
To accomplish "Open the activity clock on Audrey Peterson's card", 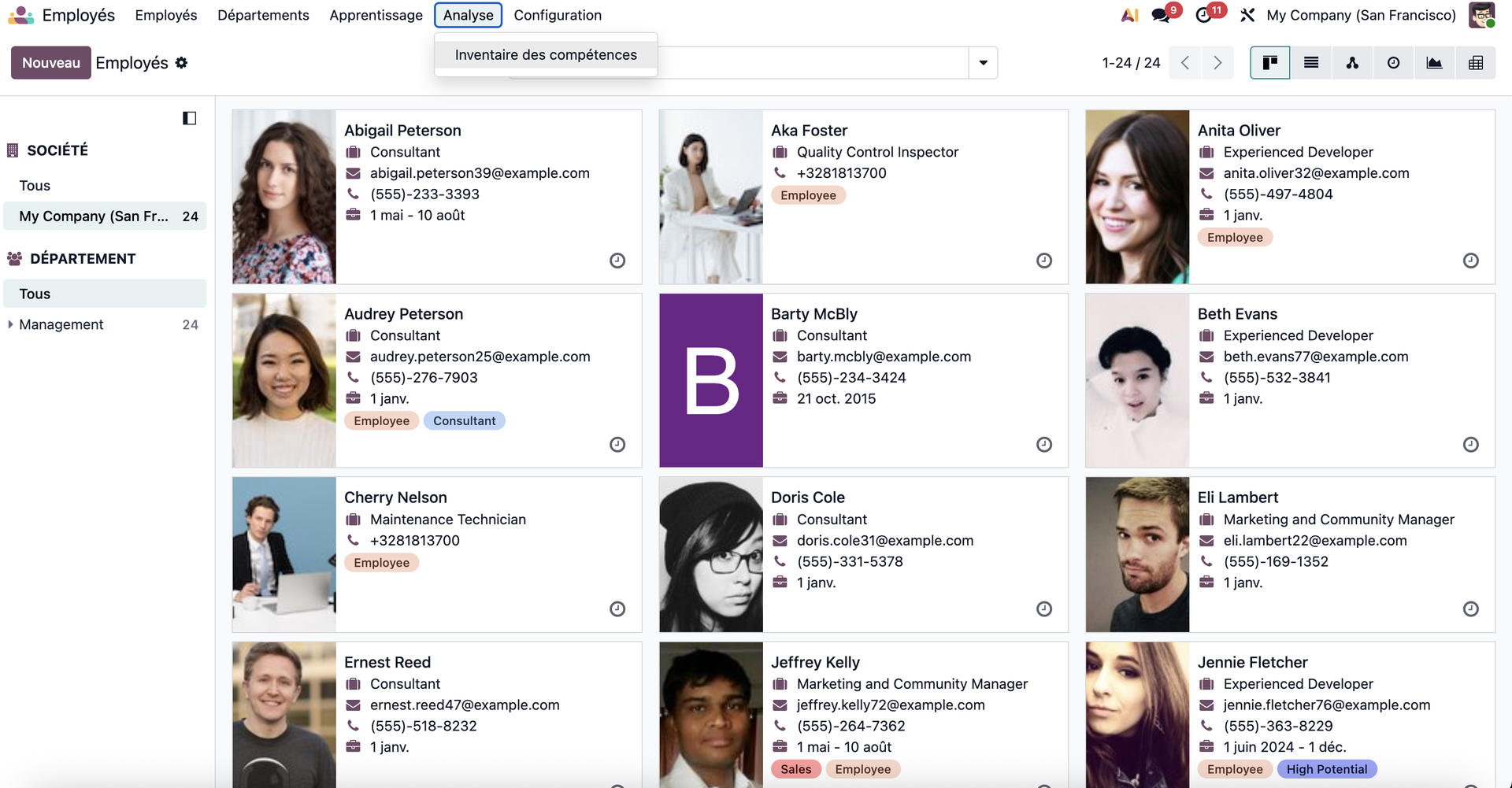I will tap(617, 445).
